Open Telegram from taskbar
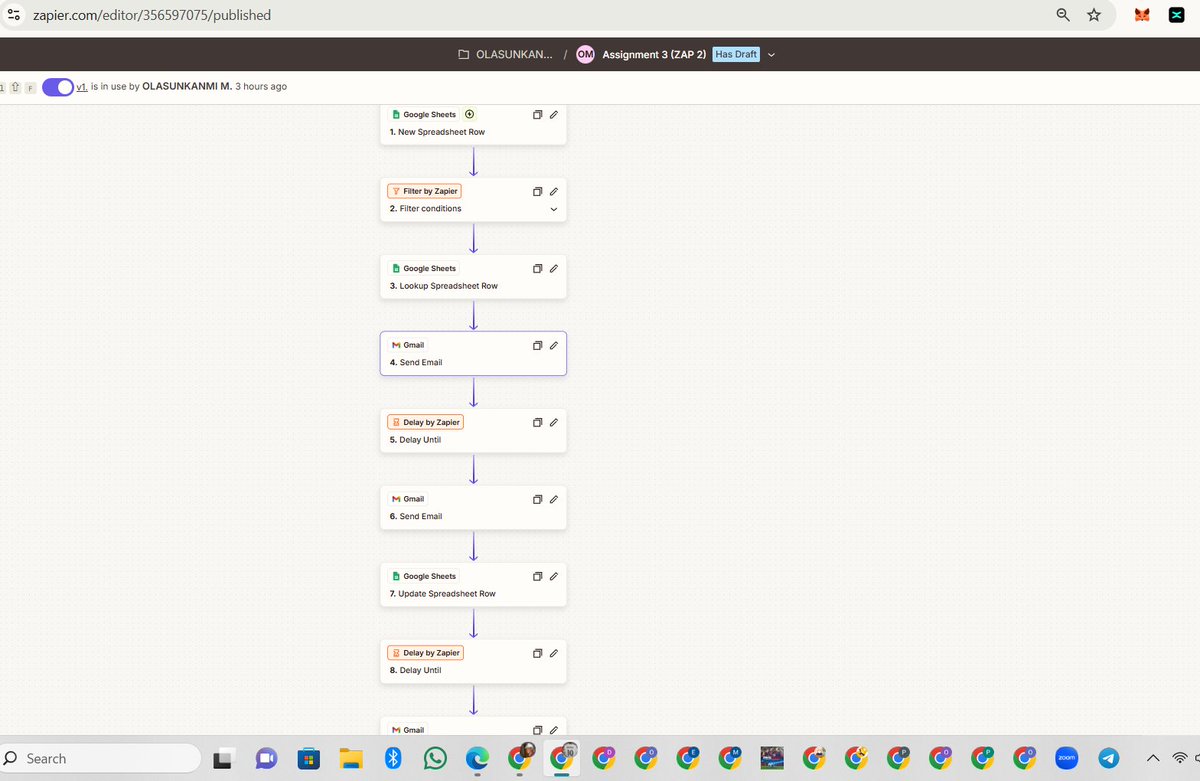The height and width of the screenshot is (781, 1200). pos(1108,759)
